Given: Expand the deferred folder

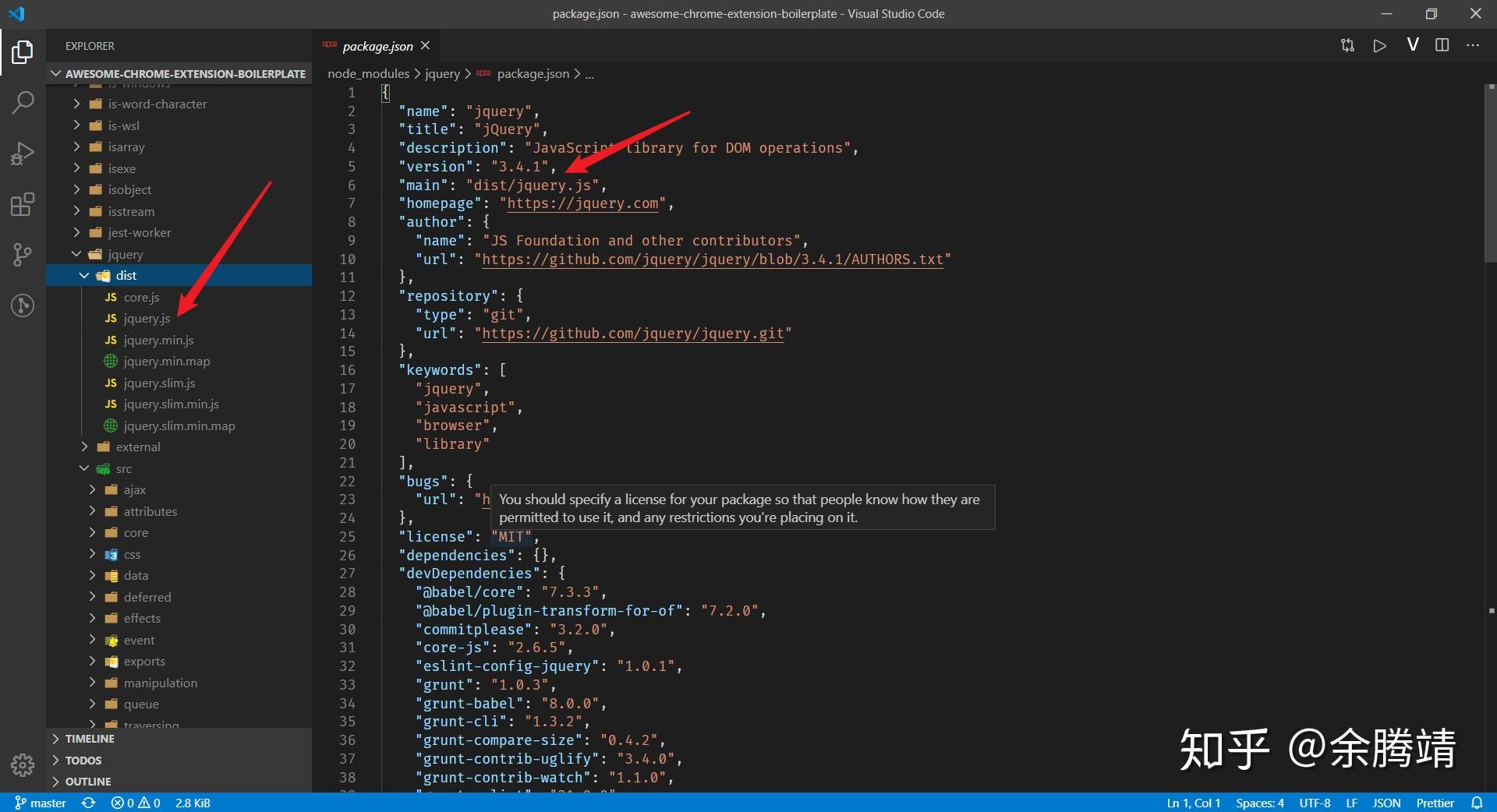Looking at the screenshot, I should pos(179,597).
